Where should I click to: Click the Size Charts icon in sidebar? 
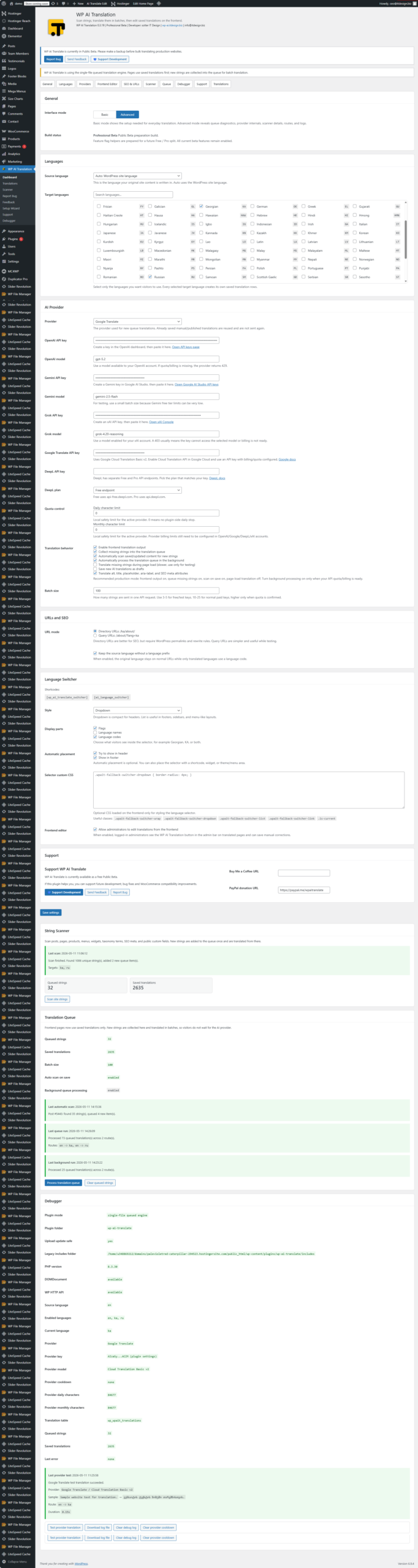[4, 99]
